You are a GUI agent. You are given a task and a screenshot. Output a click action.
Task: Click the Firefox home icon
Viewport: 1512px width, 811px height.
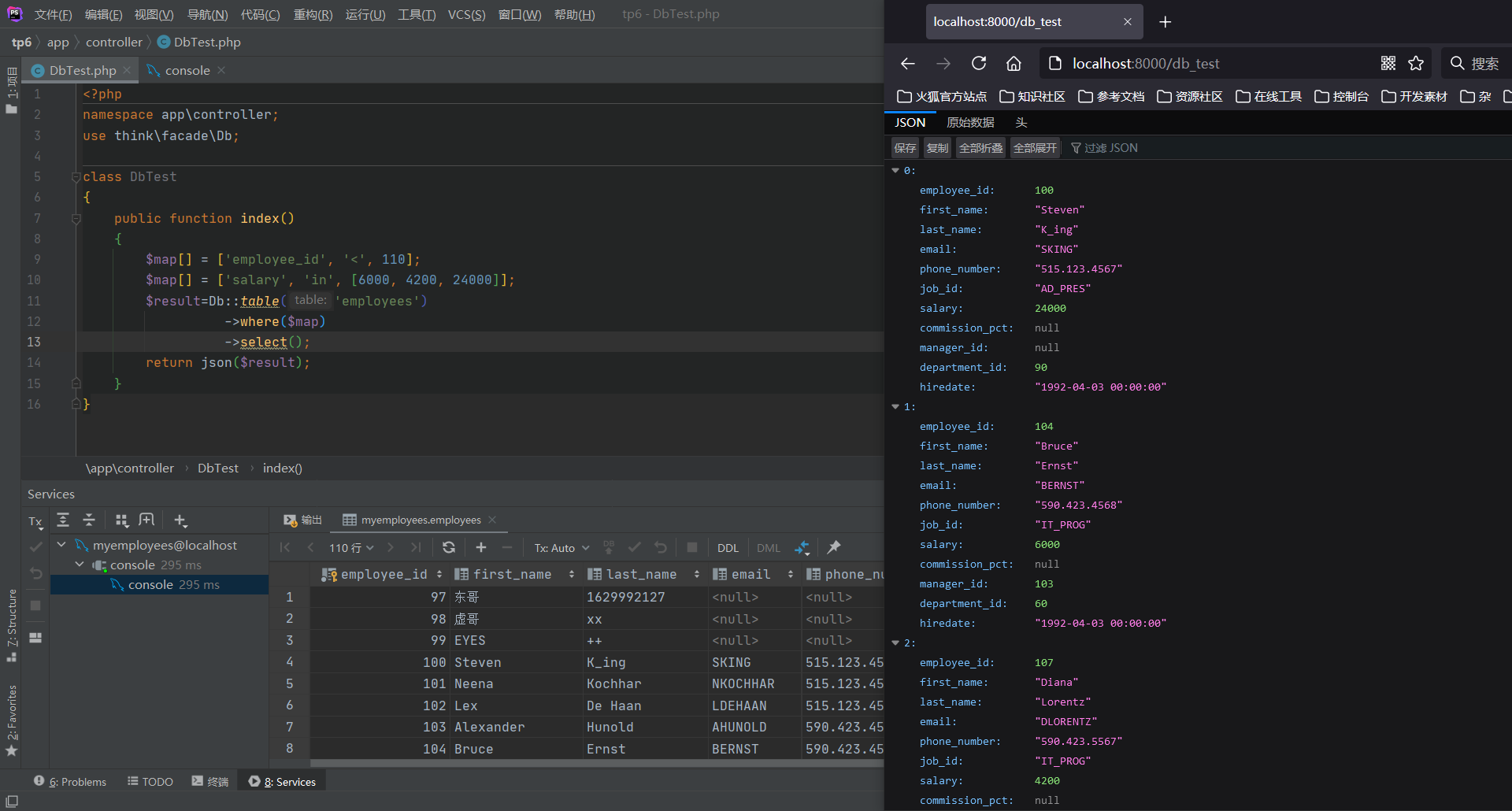point(1014,63)
